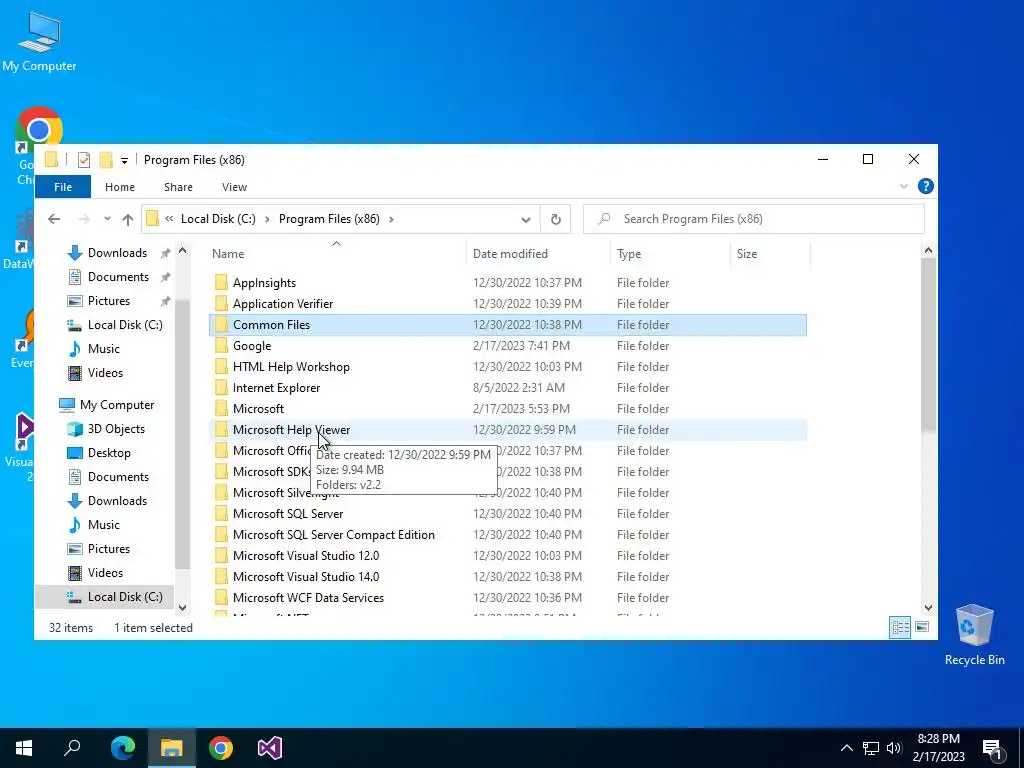Open the Share ribbon tab
This screenshot has height=768, width=1024.
click(x=178, y=187)
